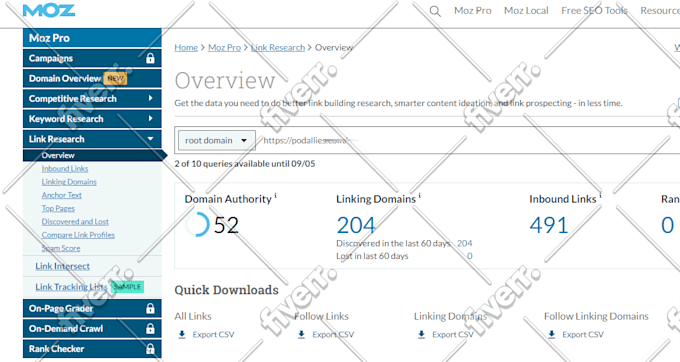Click the Domain Authority score 52
The image size is (680, 362).
tap(226, 225)
